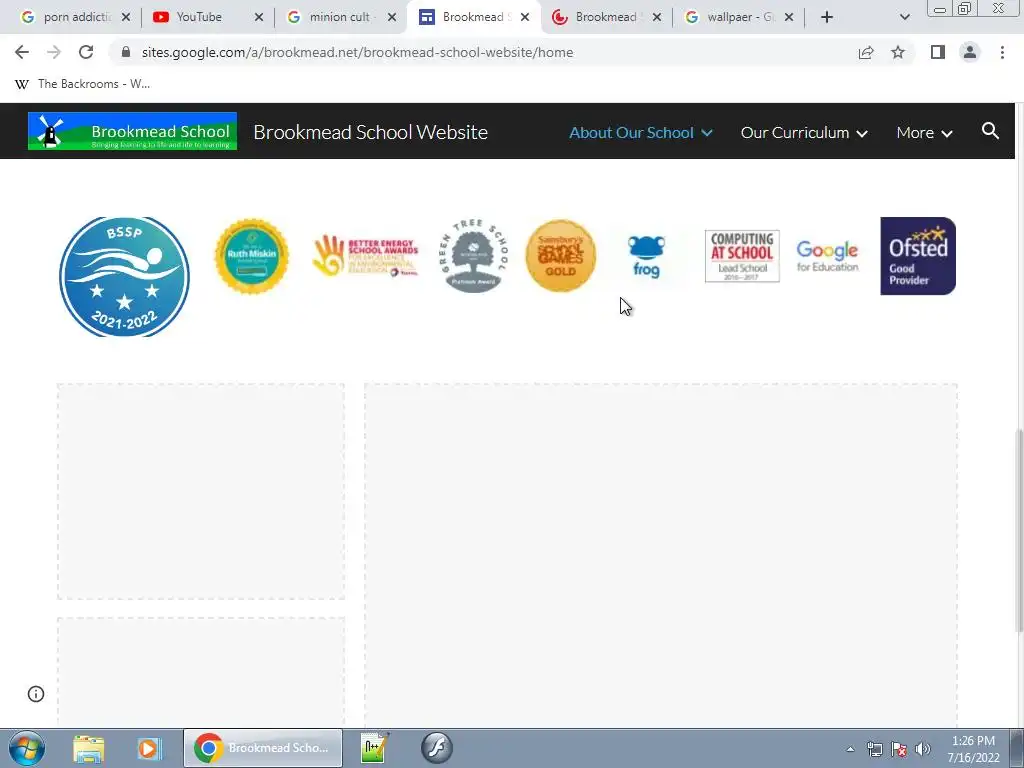Open a new tab with plus button

[827, 17]
